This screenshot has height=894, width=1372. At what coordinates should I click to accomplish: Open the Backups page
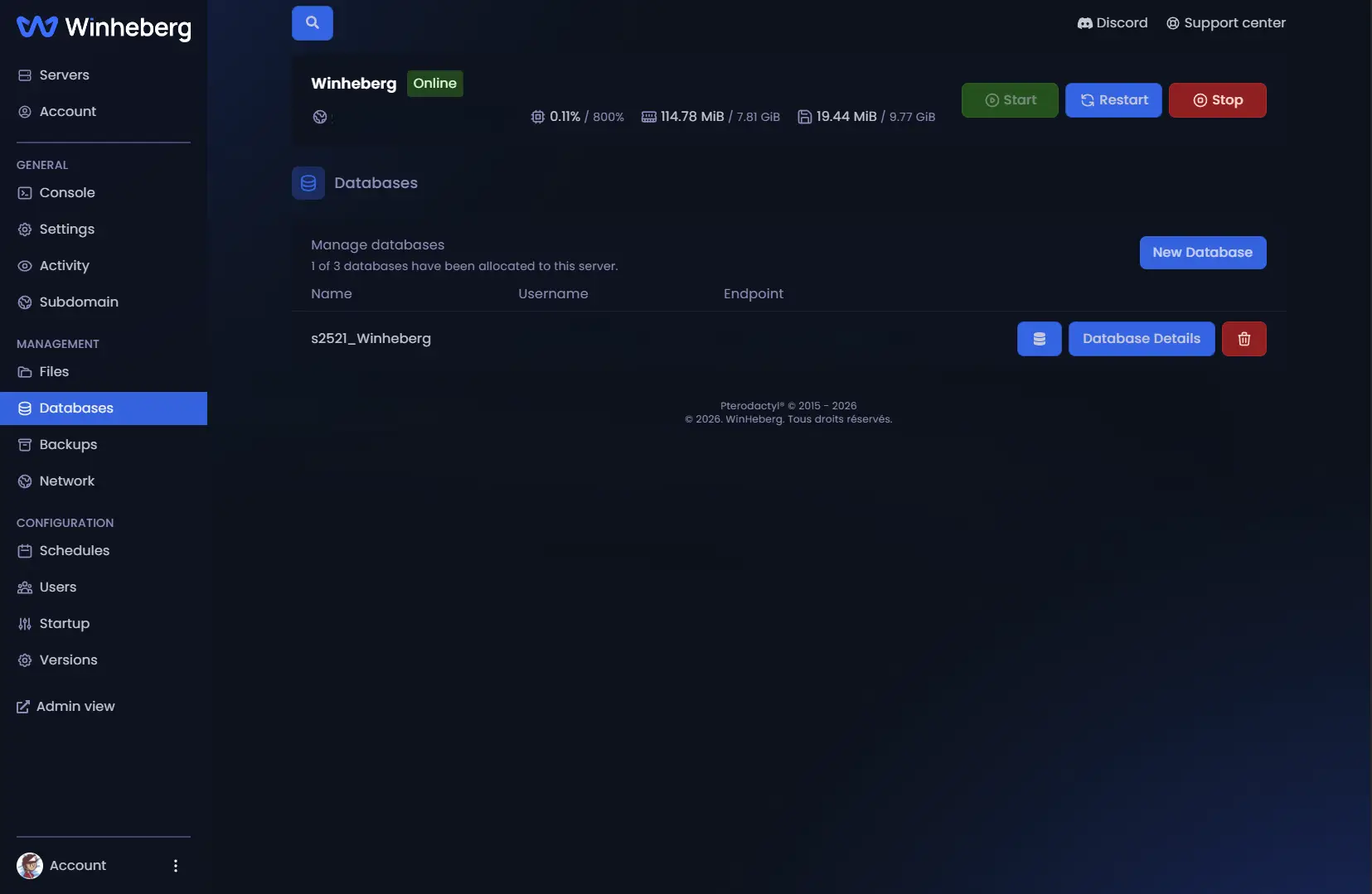point(104,445)
